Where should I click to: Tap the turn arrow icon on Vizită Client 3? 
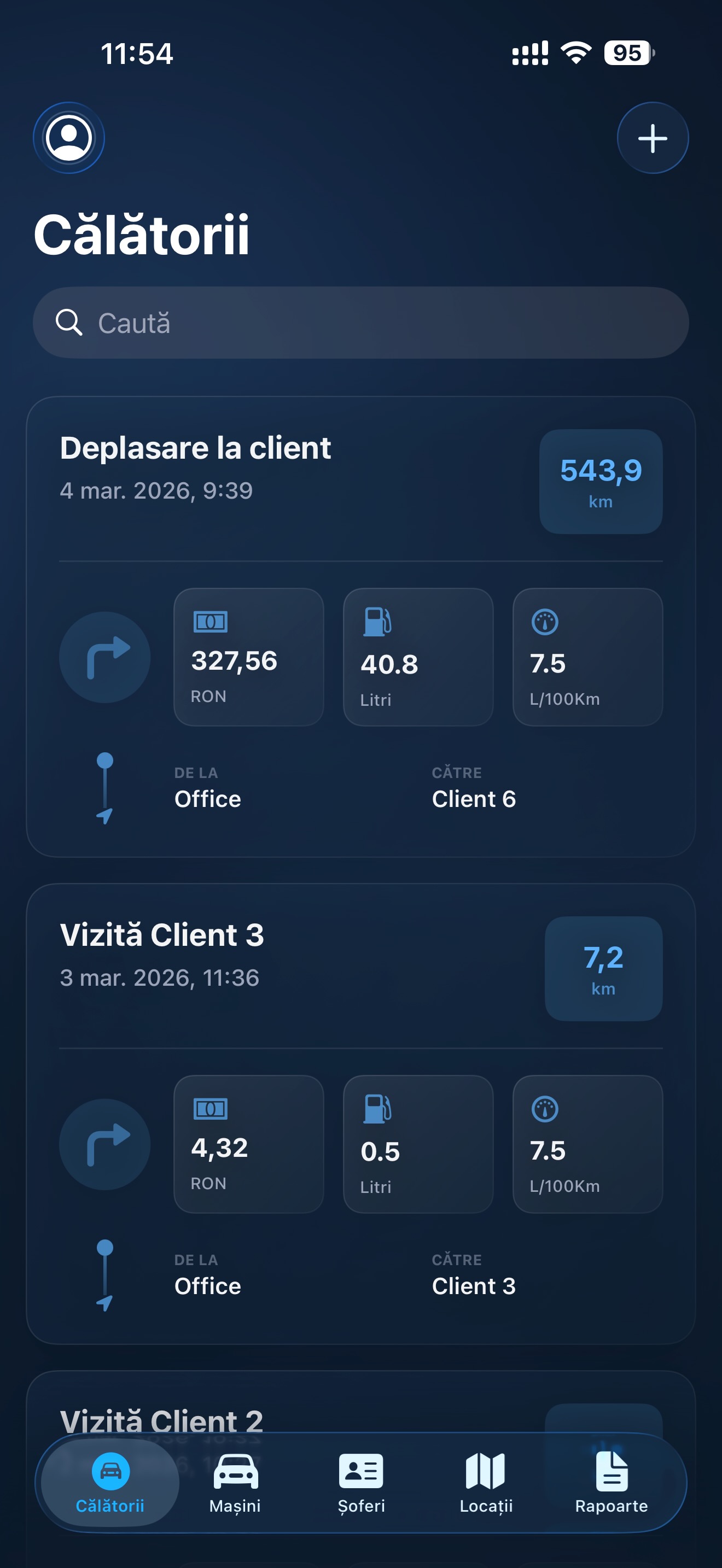[x=104, y=1144]
